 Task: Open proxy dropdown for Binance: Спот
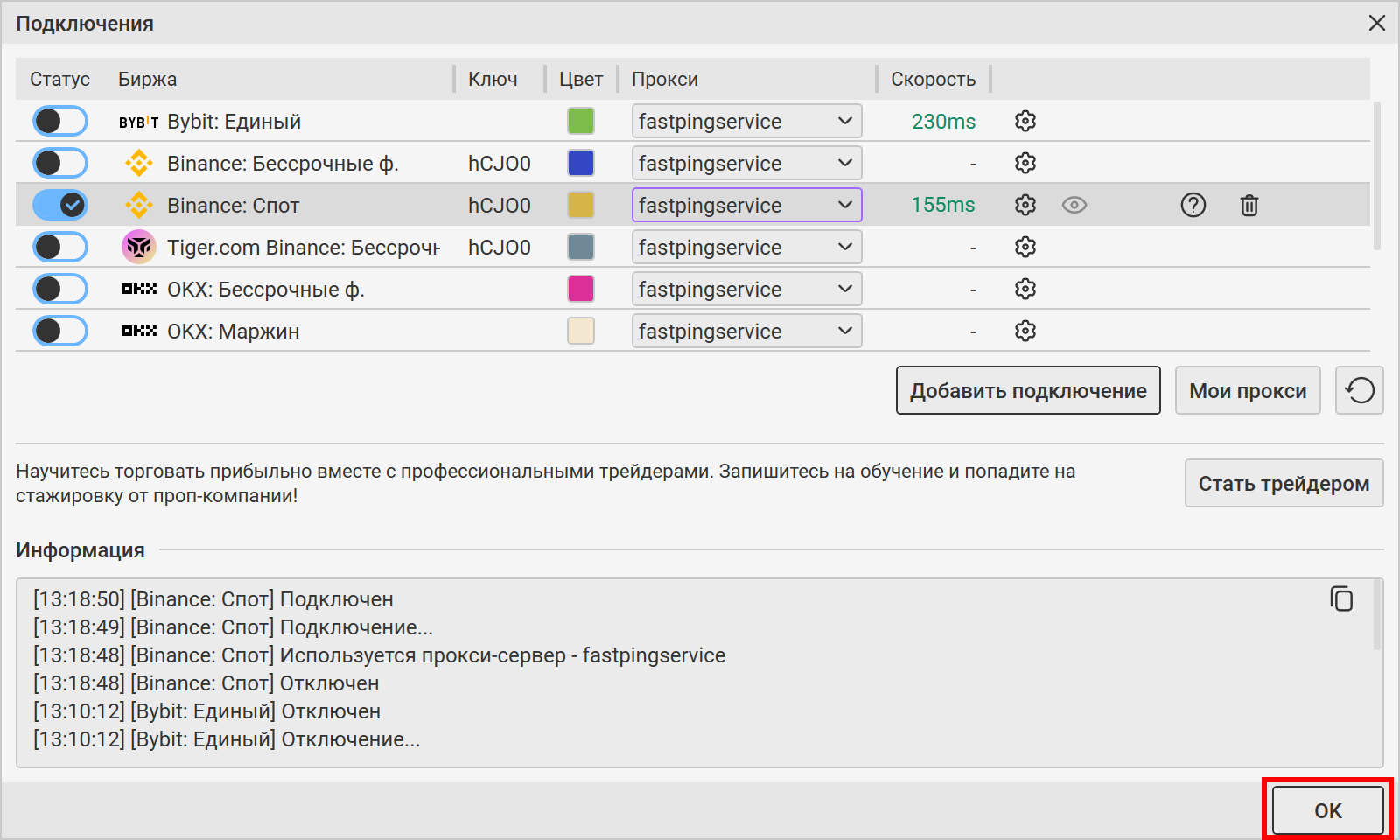[746, 205]
